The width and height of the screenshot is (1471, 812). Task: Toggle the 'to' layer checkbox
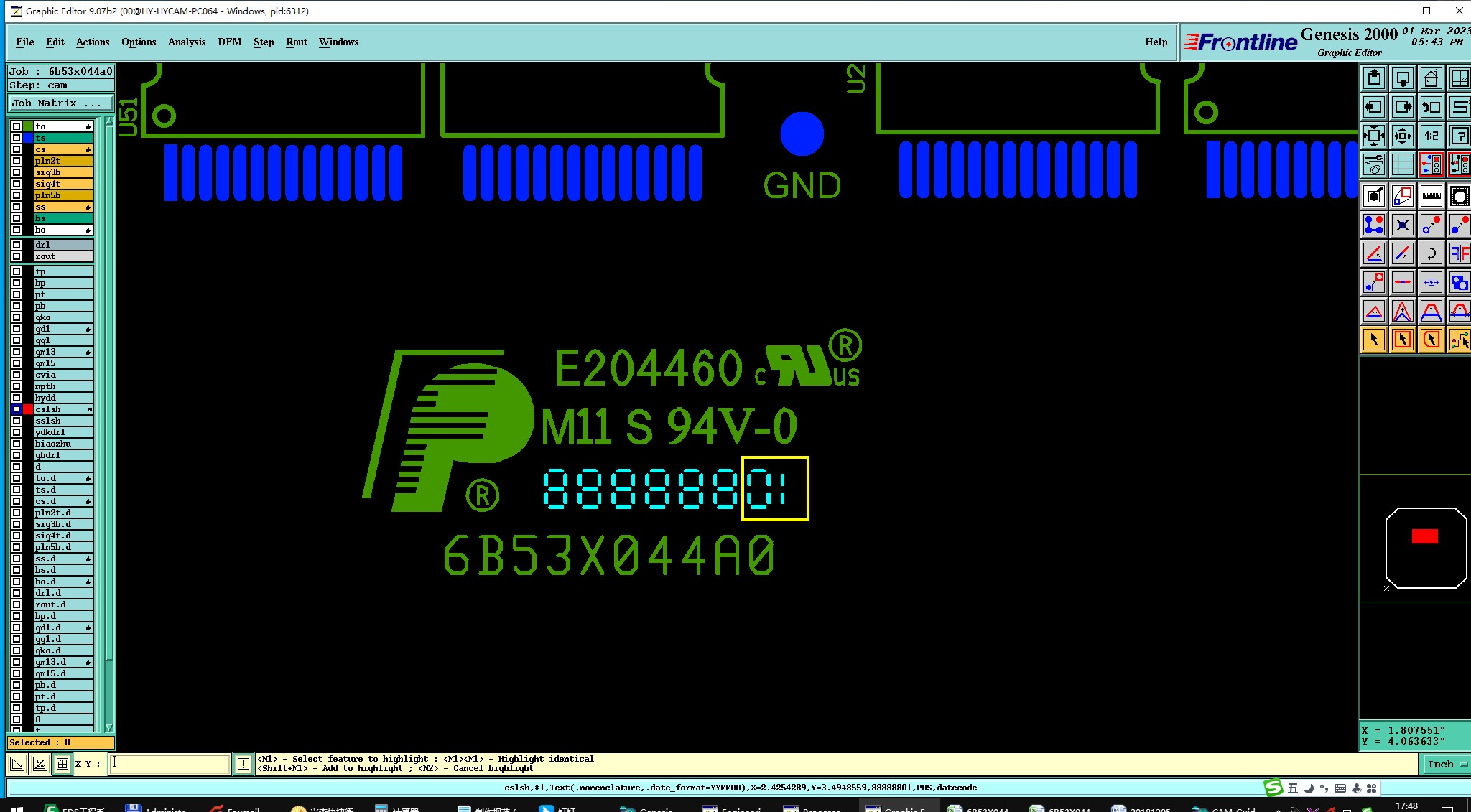click(x=17, y=126)
